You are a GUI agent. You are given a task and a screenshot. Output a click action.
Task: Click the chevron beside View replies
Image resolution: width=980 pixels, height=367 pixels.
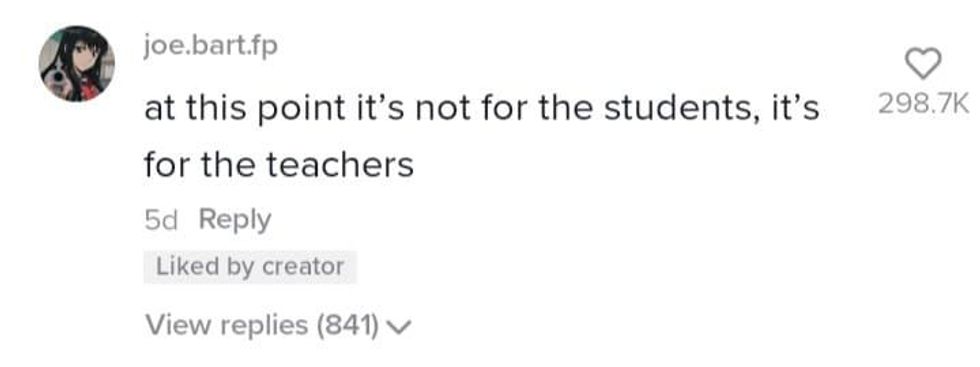[x=399, y=326]
